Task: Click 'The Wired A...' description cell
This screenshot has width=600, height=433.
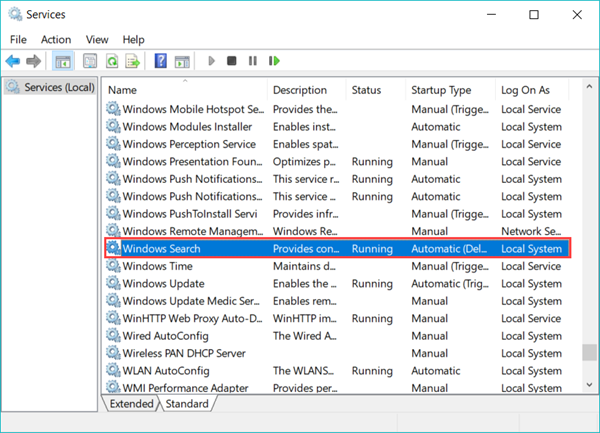Action: pyautogui.click(x=305, y=336)
